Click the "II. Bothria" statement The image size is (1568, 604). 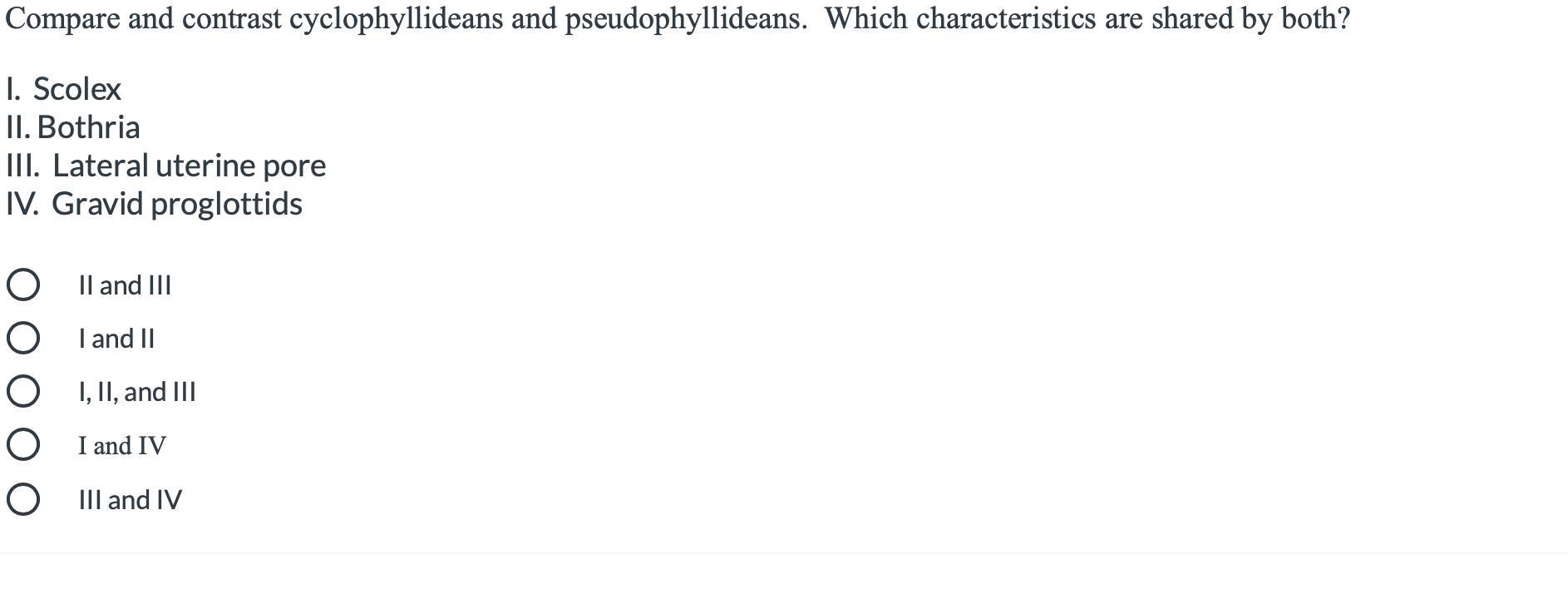coord(72,127)
